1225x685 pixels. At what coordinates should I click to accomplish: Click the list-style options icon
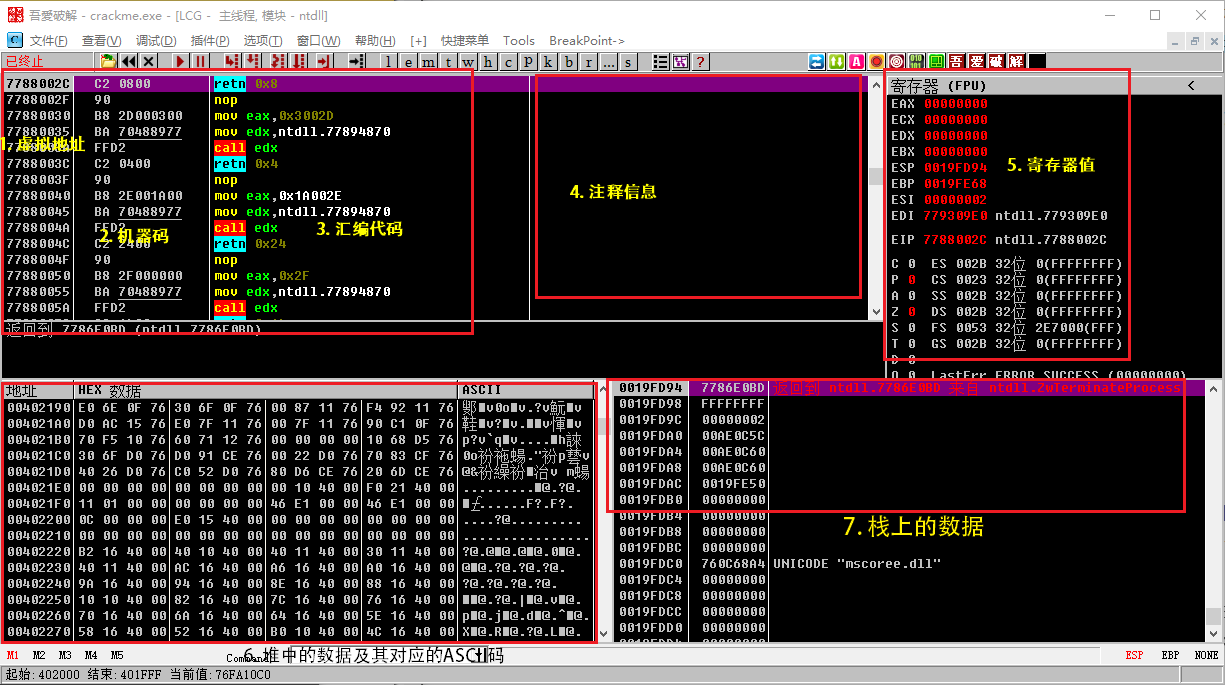(x=661, y=62)
